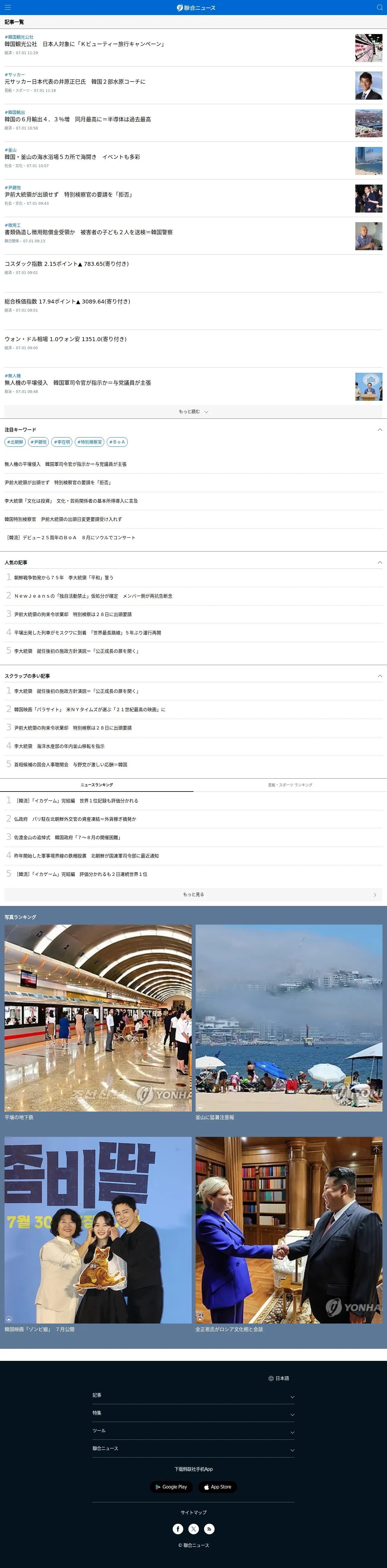Open scrapped article about prime minister hearing
The width and height of the screenshot is (387, 1568).
point(71,764)
